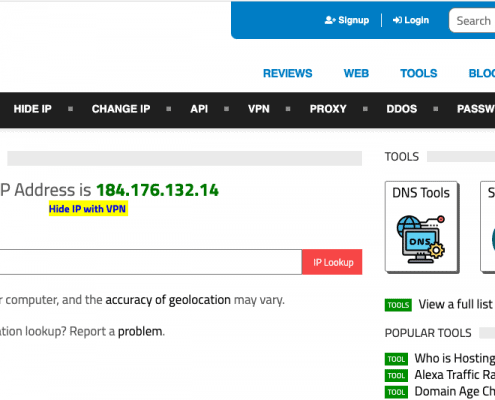Screen dimensions: 495x400
Task: Open the Domain Age Checker tool link
Action: (455, 391)
